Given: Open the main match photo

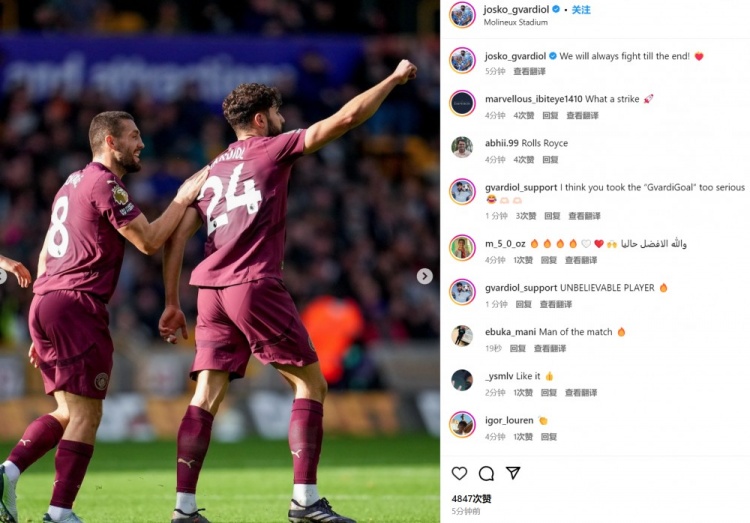Looking at the screenshot, I should 220,261.
